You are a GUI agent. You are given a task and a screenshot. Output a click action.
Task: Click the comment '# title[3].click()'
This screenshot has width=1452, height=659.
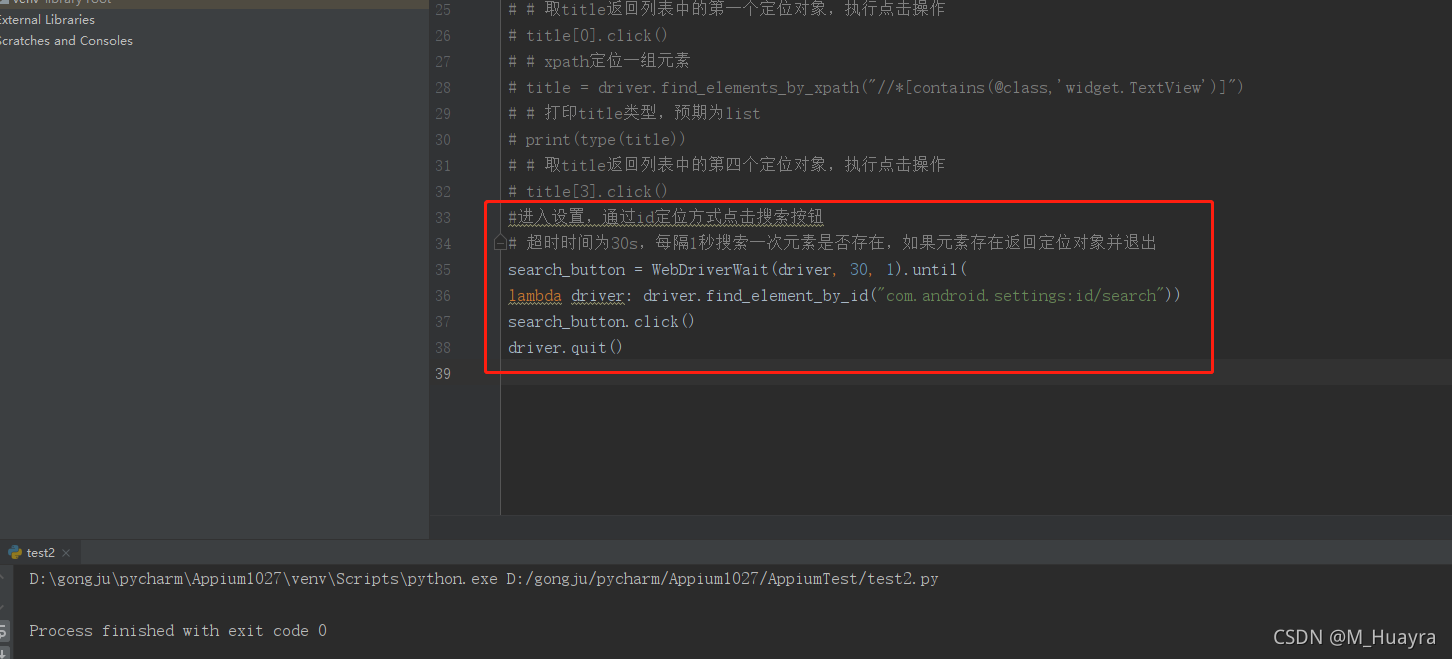588,192
